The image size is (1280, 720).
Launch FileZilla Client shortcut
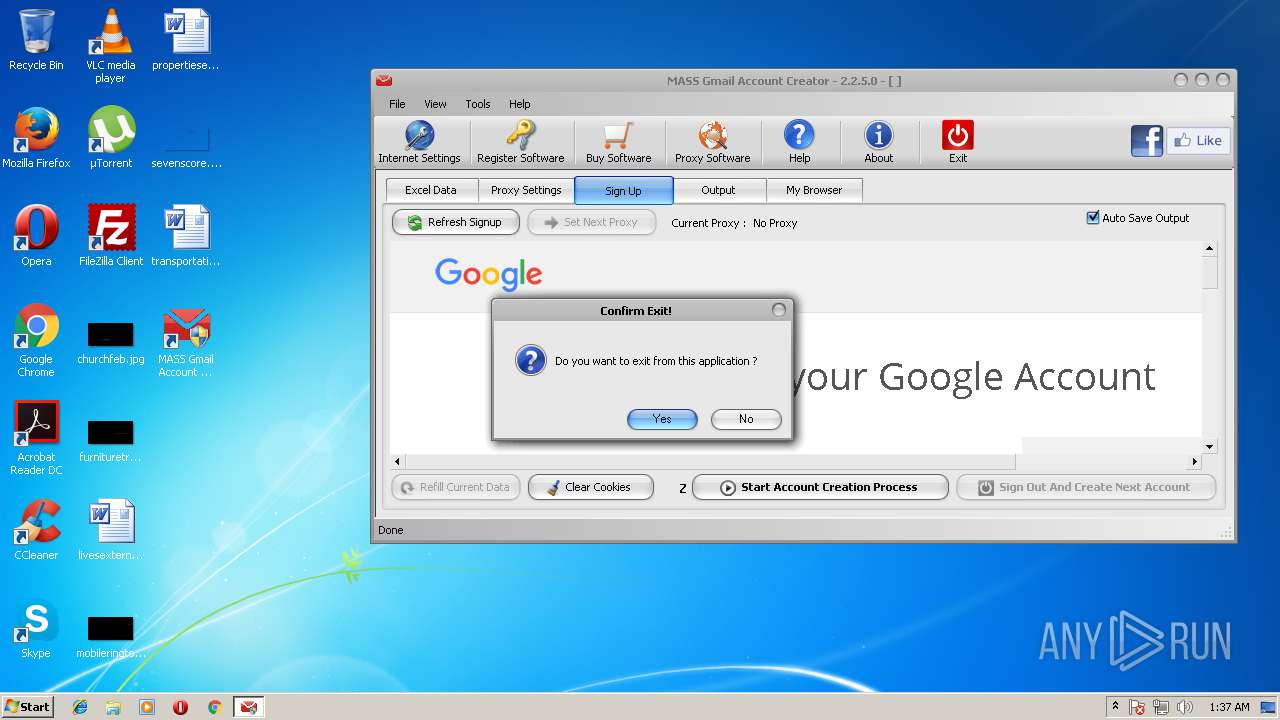(x=110, y=236)
